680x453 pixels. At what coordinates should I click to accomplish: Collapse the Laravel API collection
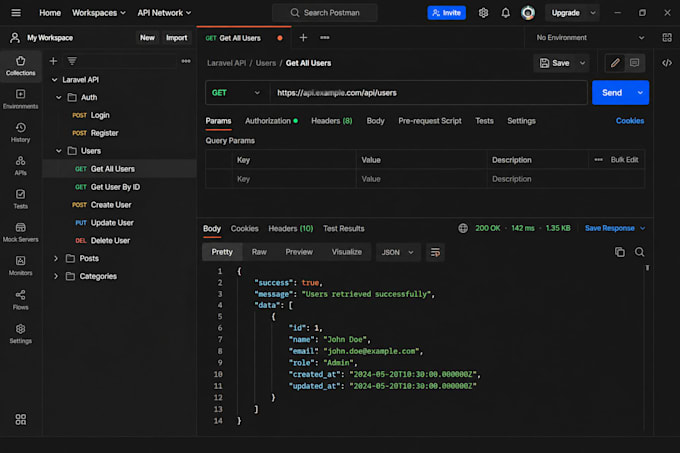coord(55,80)
